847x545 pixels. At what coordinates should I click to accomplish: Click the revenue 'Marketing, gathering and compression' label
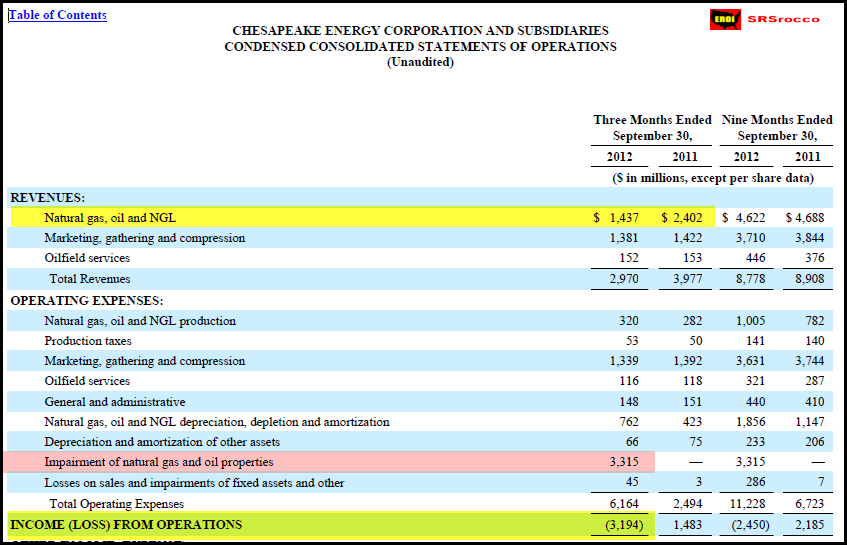145,238
